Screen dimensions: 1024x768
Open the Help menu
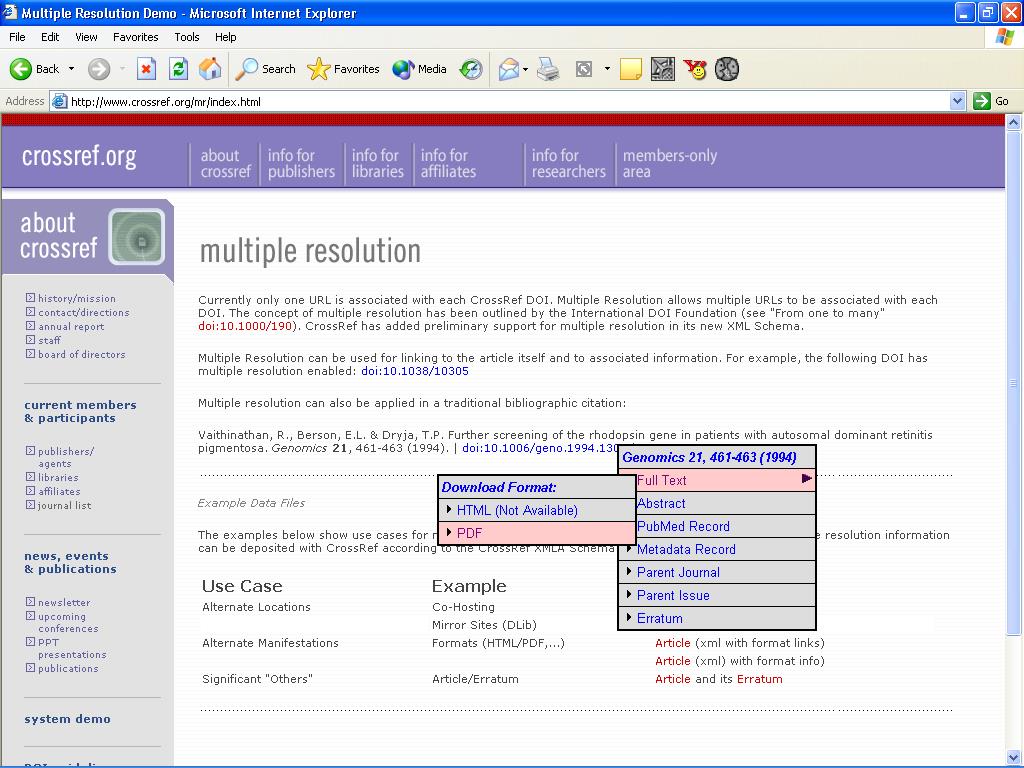[225, 37]
